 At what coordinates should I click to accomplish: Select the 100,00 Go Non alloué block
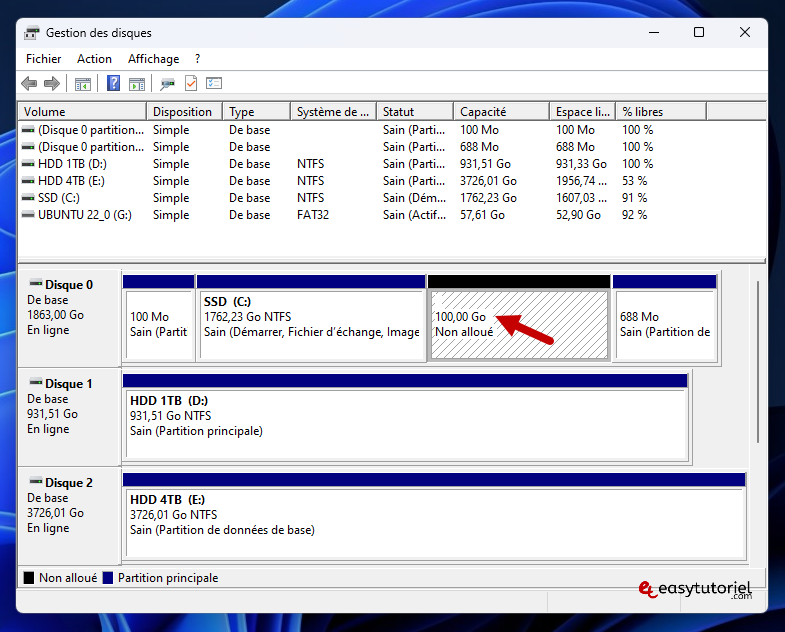point(519,319)
